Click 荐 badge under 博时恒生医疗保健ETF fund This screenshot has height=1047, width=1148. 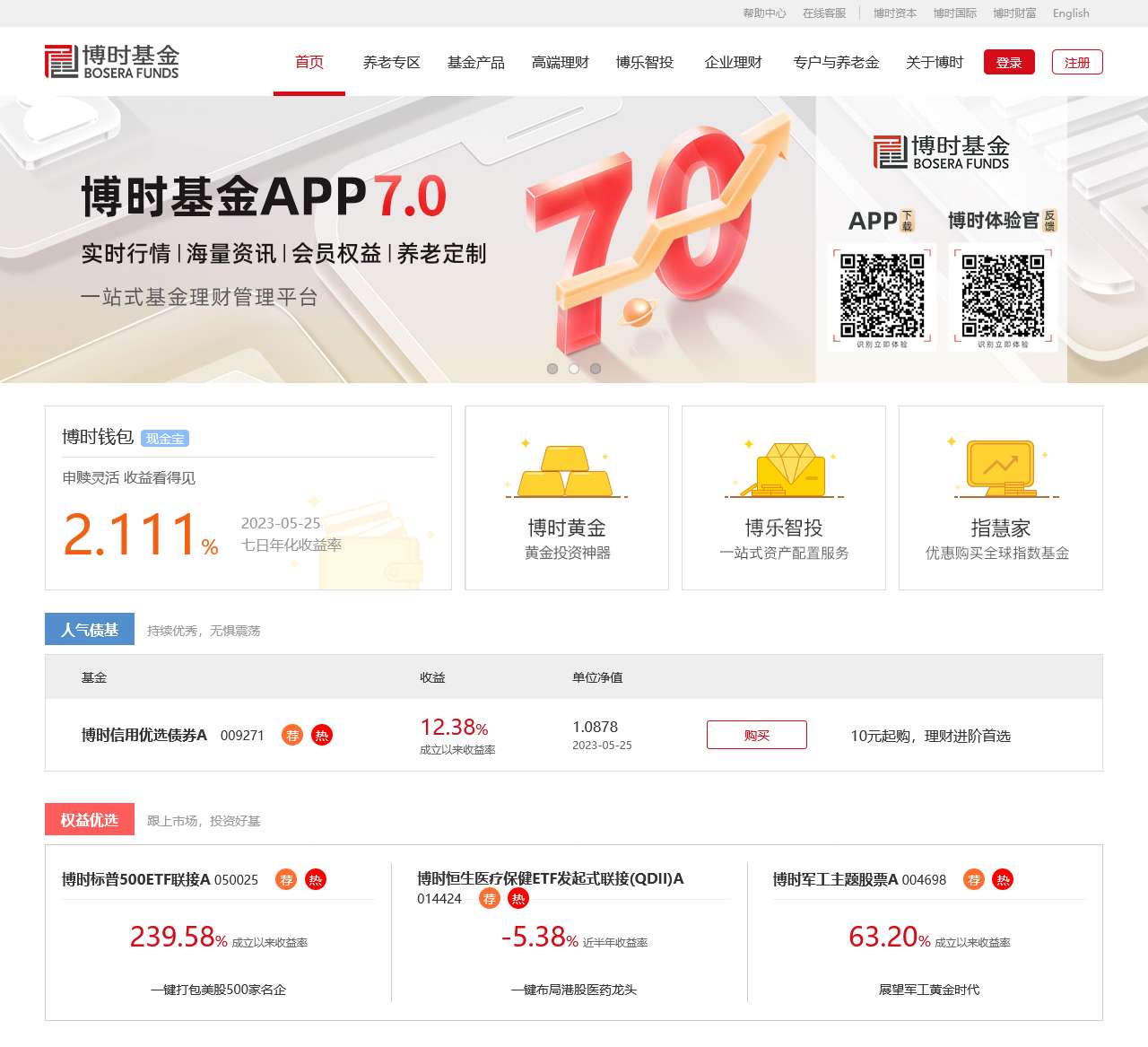(x=490, y=898)
